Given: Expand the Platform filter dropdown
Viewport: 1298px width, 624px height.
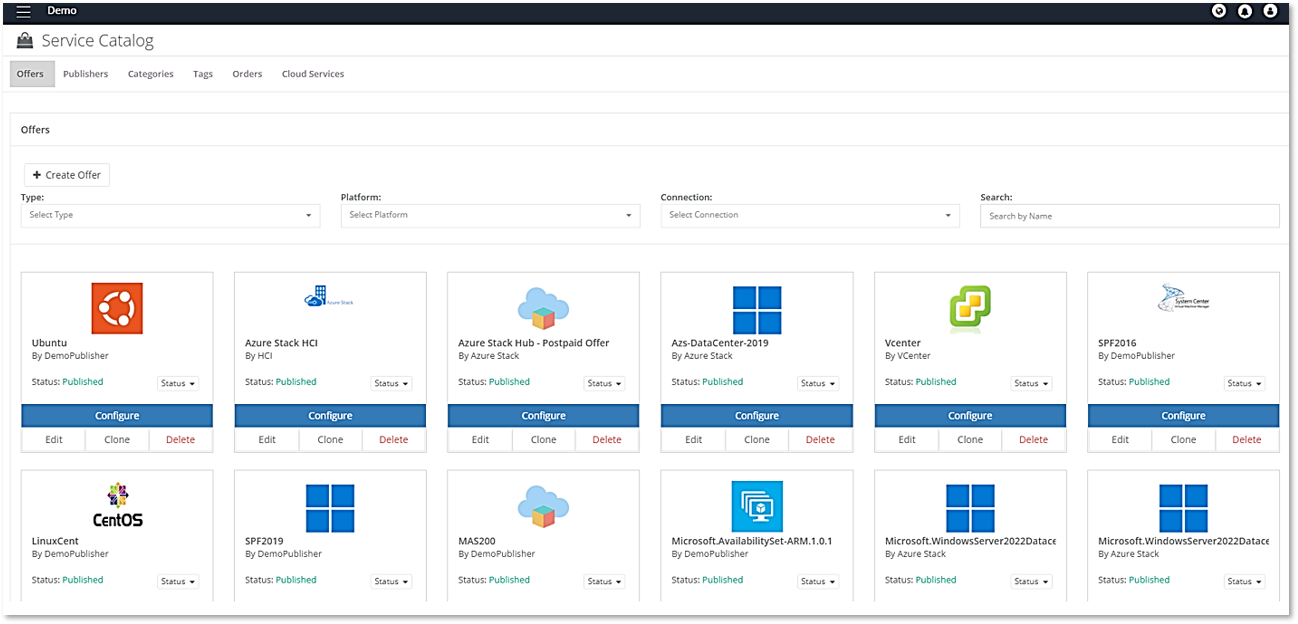Looking at the screenshot, I should click(490, 215).
